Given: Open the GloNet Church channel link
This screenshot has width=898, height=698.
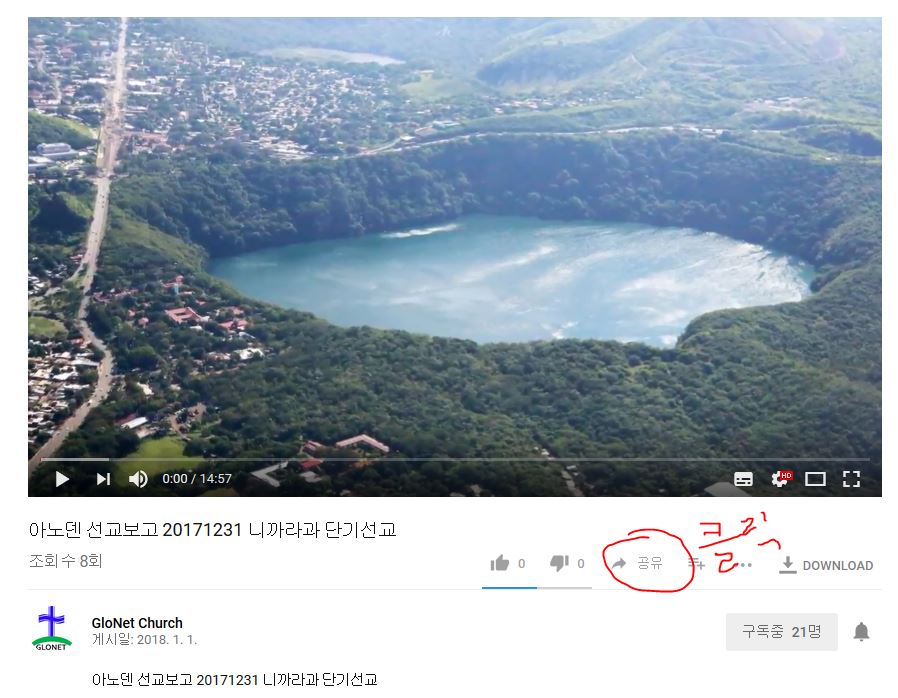Looking at the screenshot, I should [137, 623].
